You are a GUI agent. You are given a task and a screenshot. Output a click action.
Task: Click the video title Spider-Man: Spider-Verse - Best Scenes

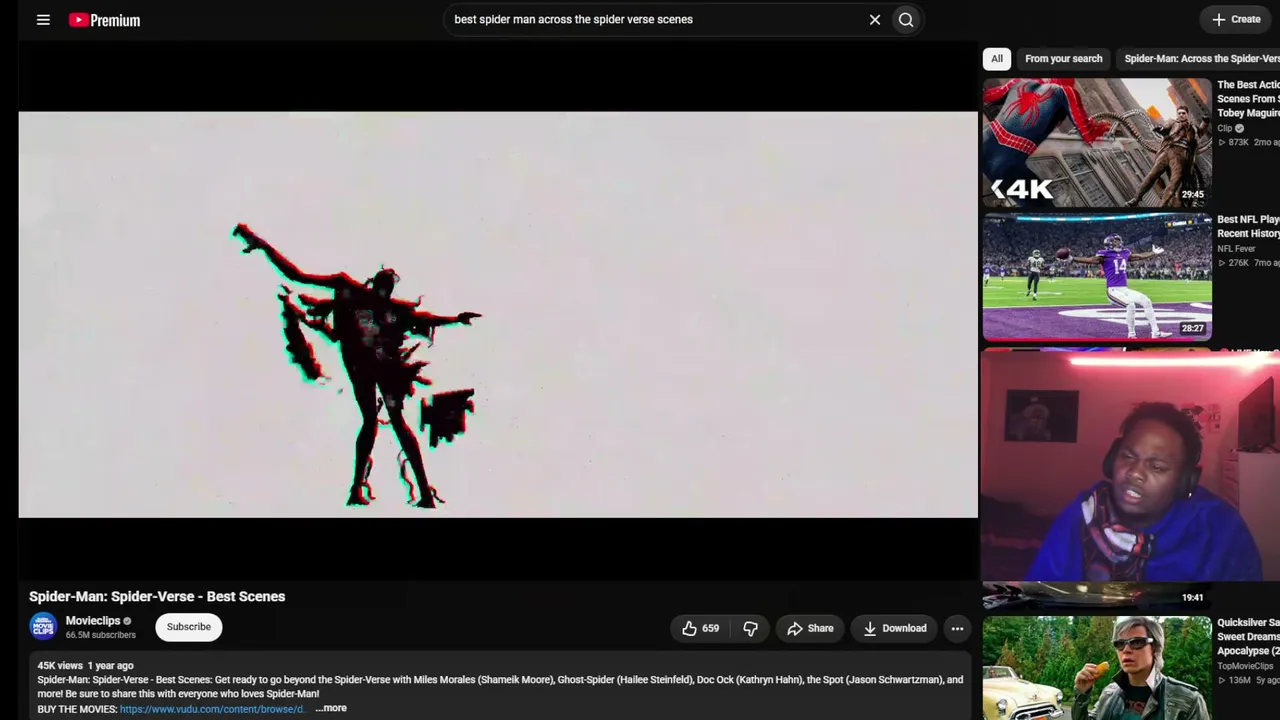tap(157, 596)
